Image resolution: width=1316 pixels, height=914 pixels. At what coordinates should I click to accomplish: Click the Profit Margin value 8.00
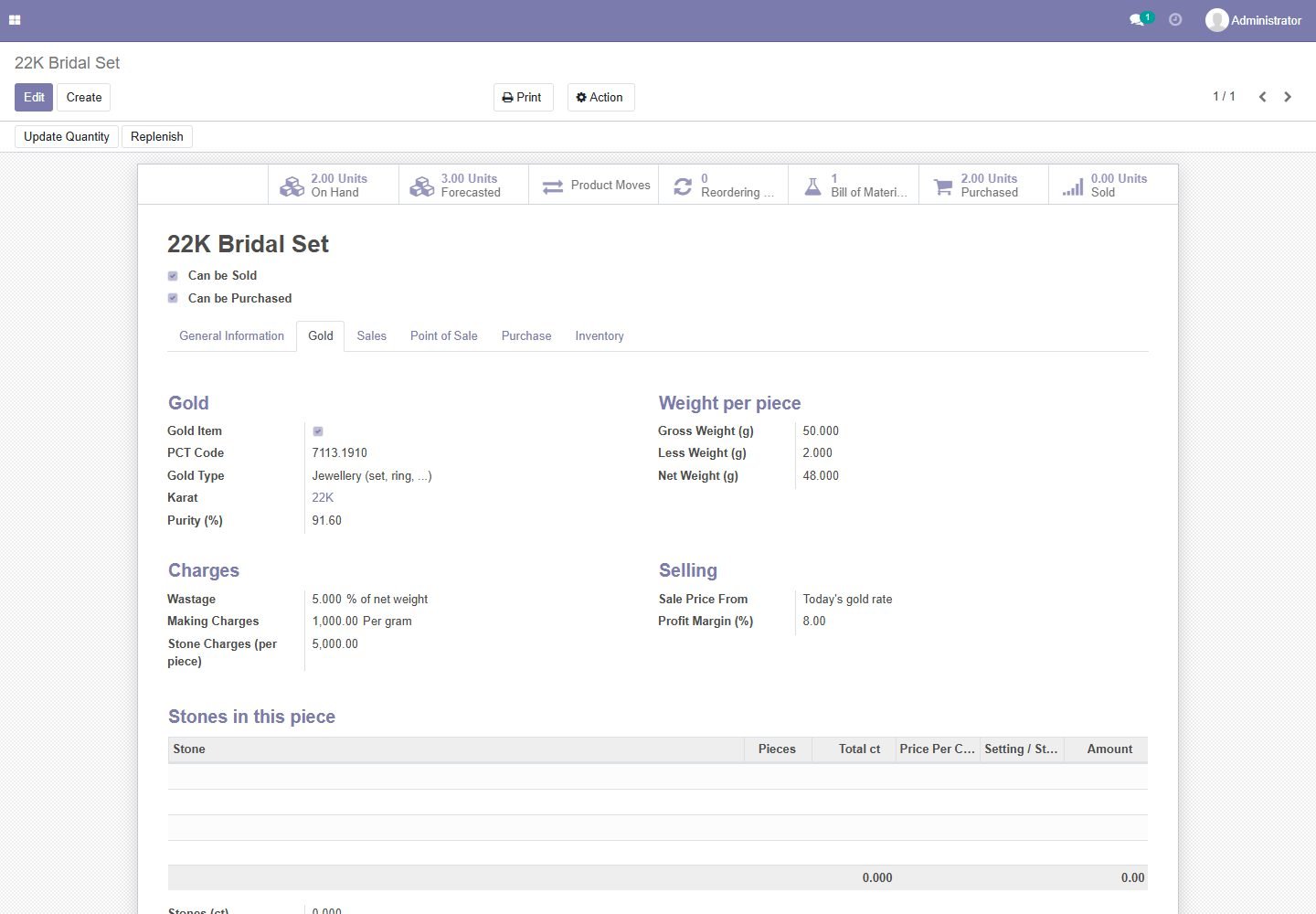[x=814, y=621]
